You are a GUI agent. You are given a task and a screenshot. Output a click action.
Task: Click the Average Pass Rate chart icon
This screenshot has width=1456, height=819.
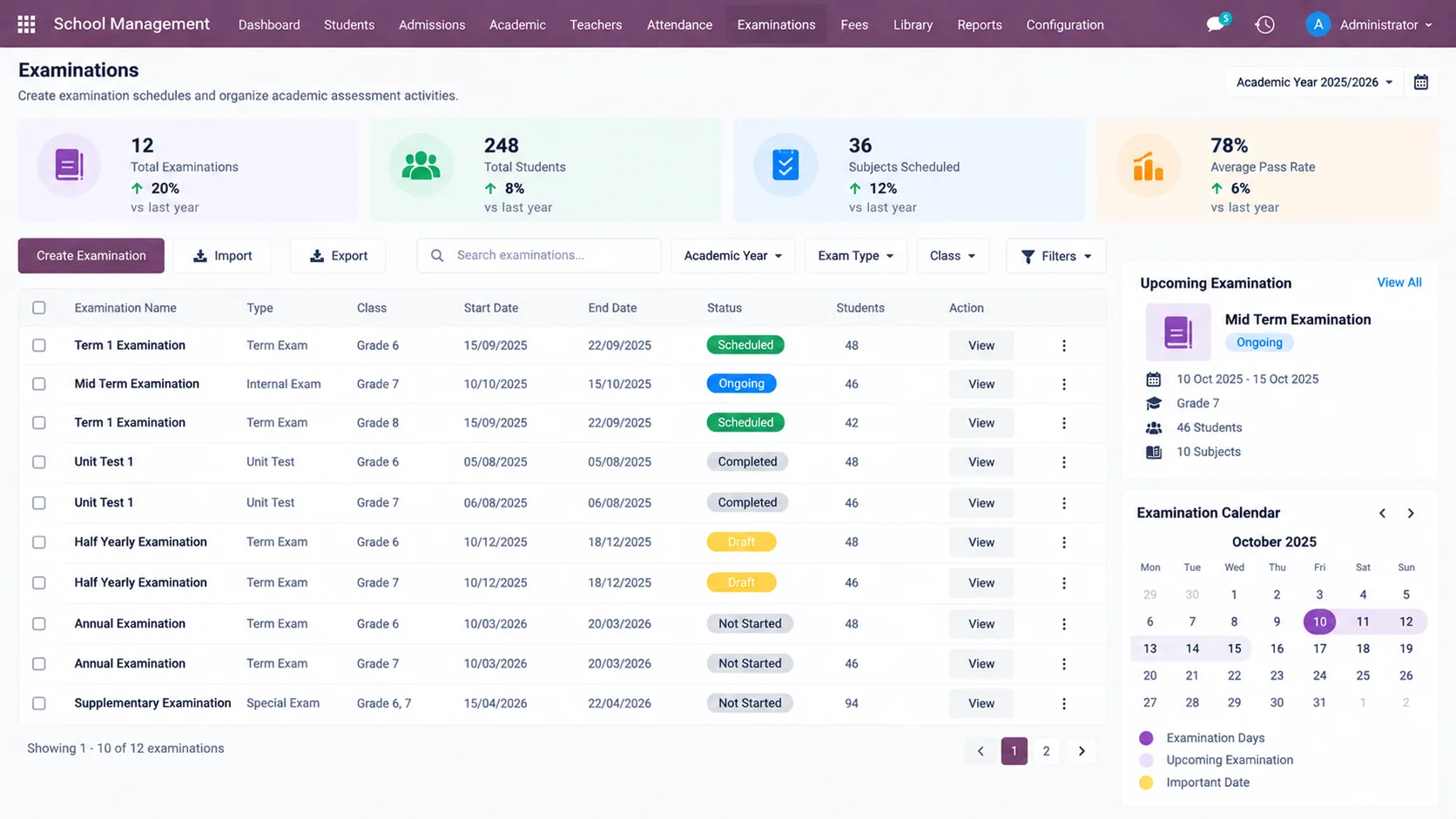click(x=1148, y=164)
